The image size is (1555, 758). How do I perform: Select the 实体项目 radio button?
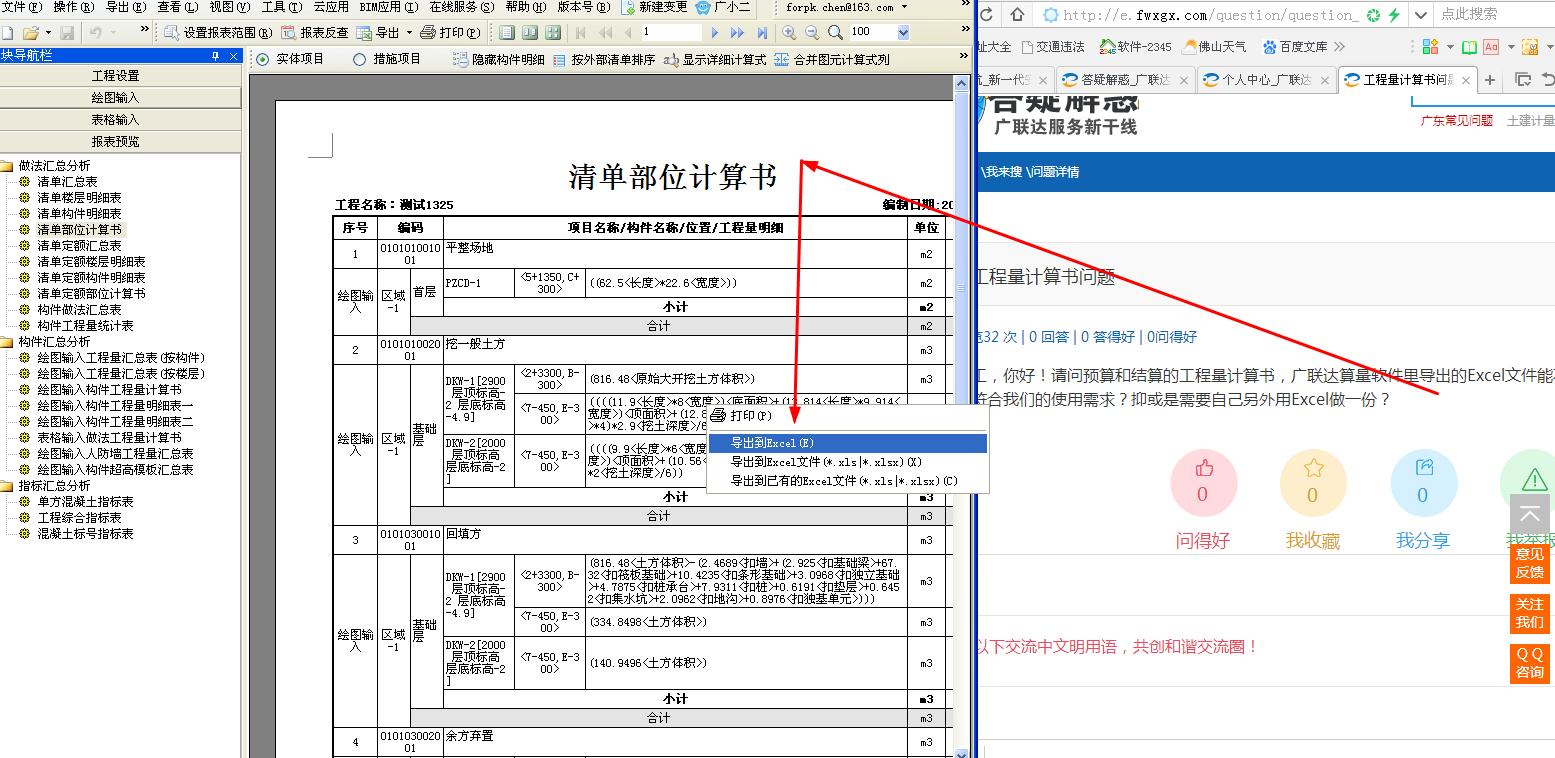click(263, 59)
